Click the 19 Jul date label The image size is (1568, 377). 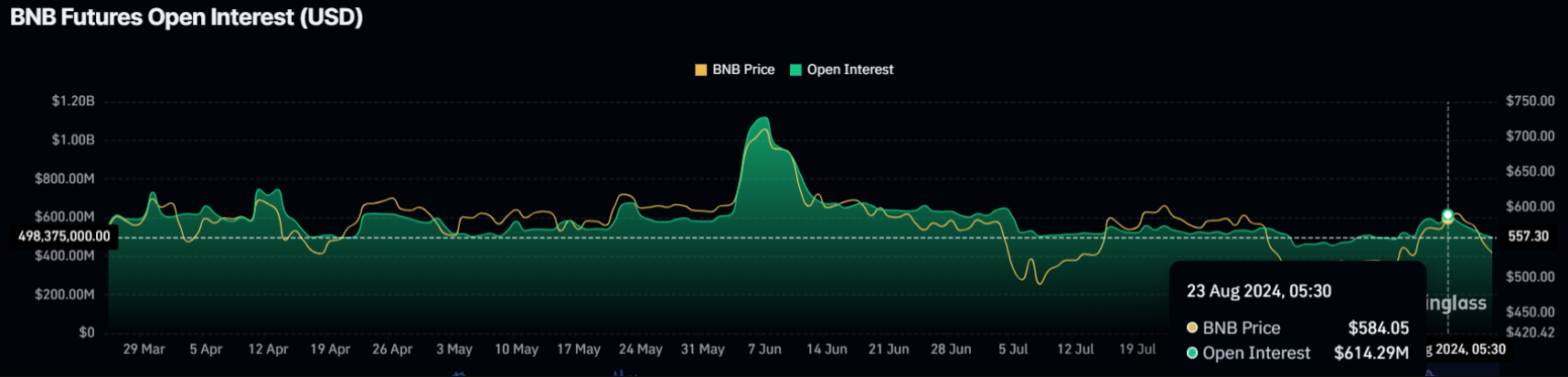pos(1137,350)
